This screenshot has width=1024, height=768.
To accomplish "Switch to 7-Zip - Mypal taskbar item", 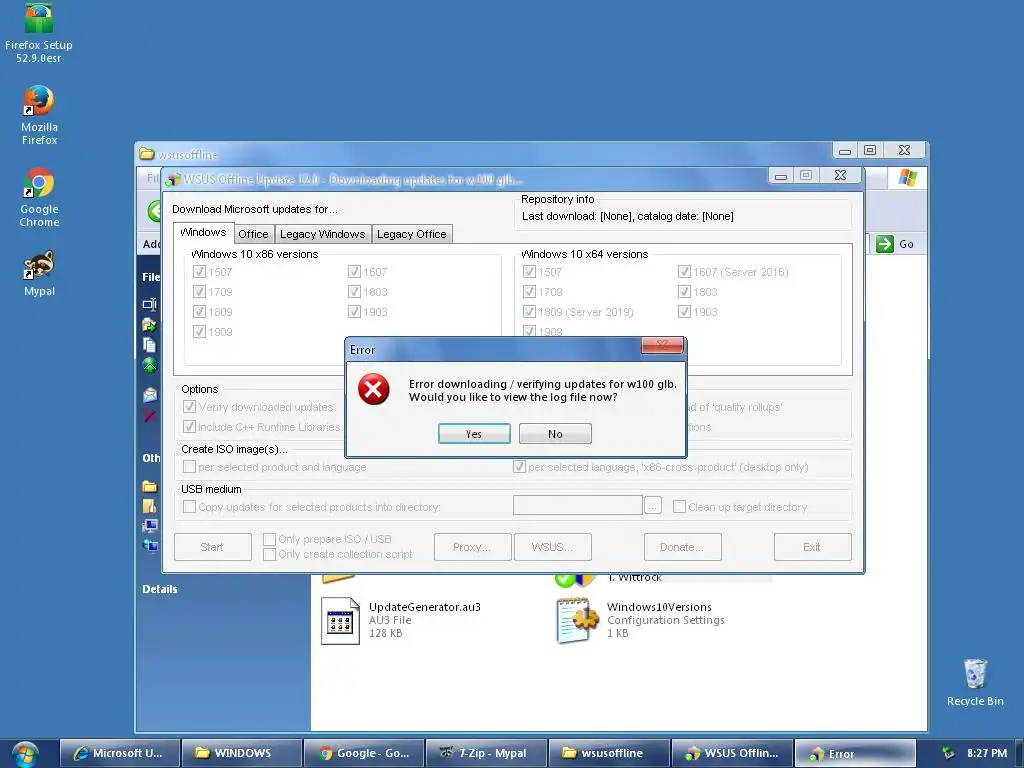I will pyautogui.click(x=485, y=753).
